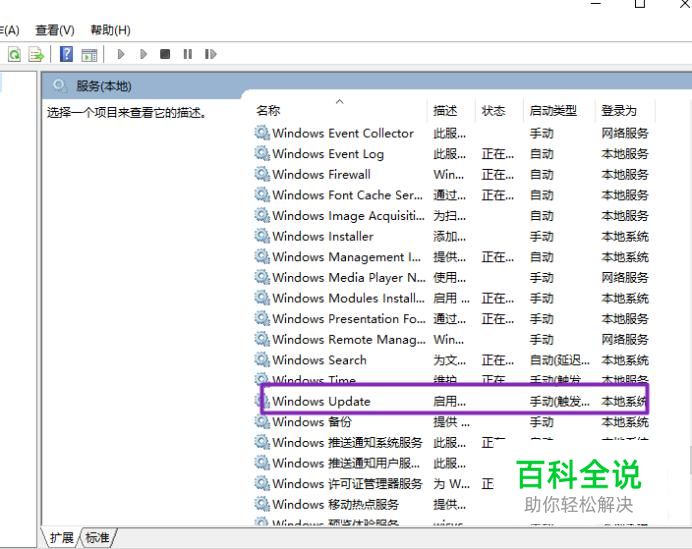Sort by the 启动类型 column header
The image size is (692, 549).
point(553,110)
